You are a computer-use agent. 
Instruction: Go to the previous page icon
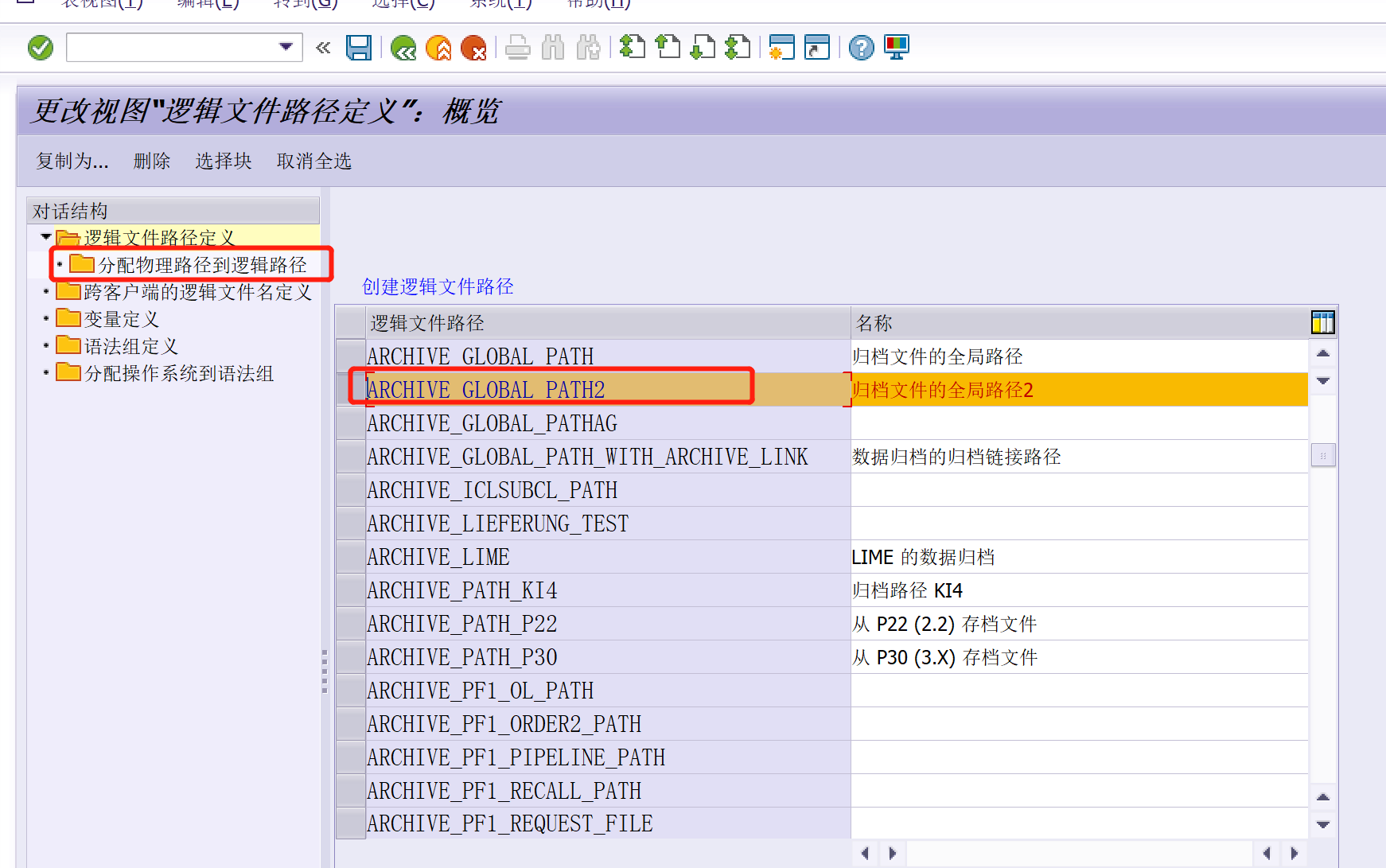point(668,48)
